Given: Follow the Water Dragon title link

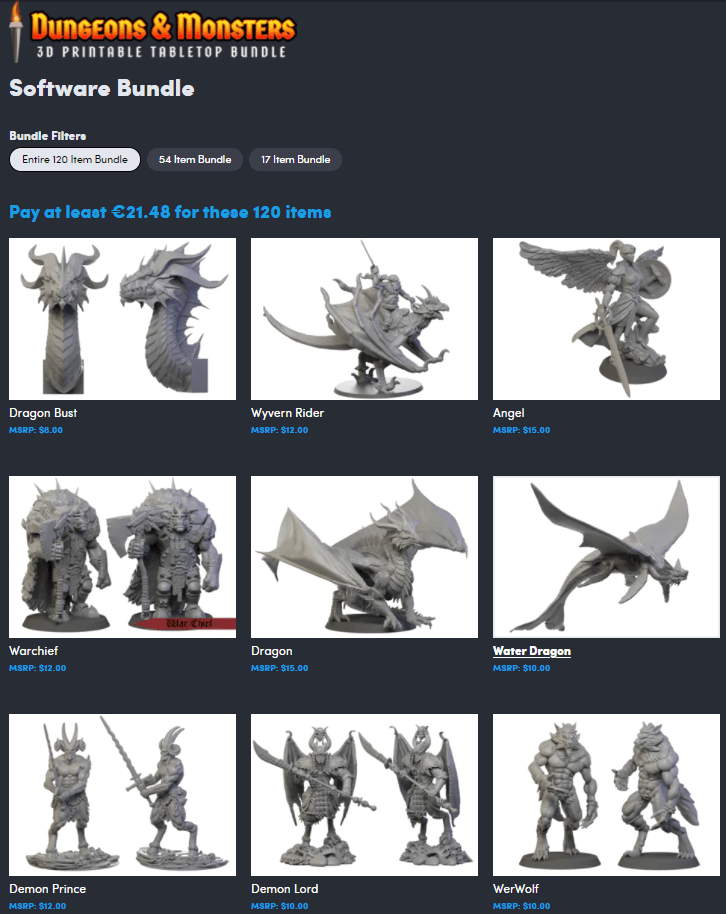Looking at the screenshot, I should [532, 651].
